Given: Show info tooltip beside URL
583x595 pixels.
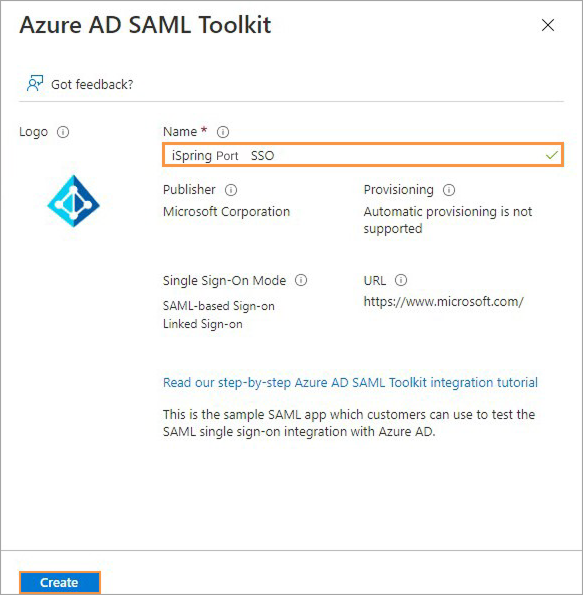Looking at the screenshot, I should [401, 280].
